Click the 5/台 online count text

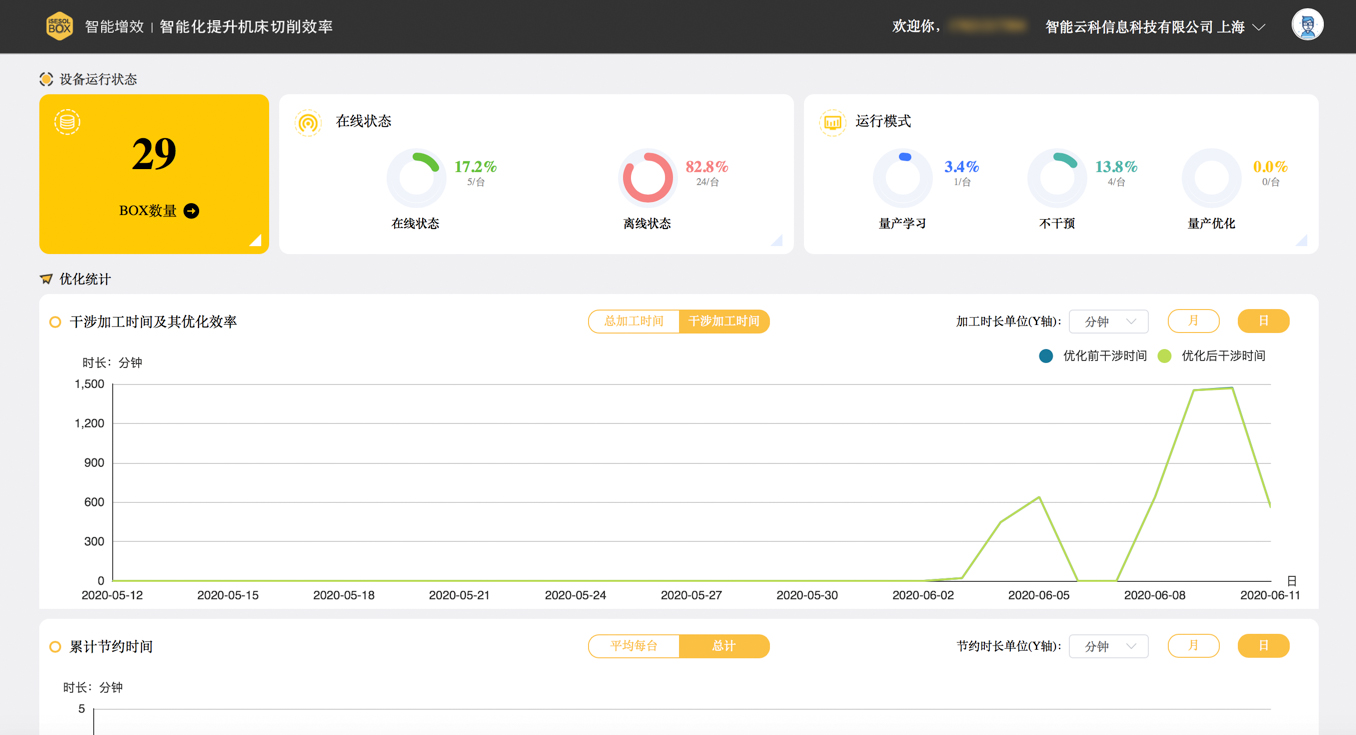tap(476, 182)
